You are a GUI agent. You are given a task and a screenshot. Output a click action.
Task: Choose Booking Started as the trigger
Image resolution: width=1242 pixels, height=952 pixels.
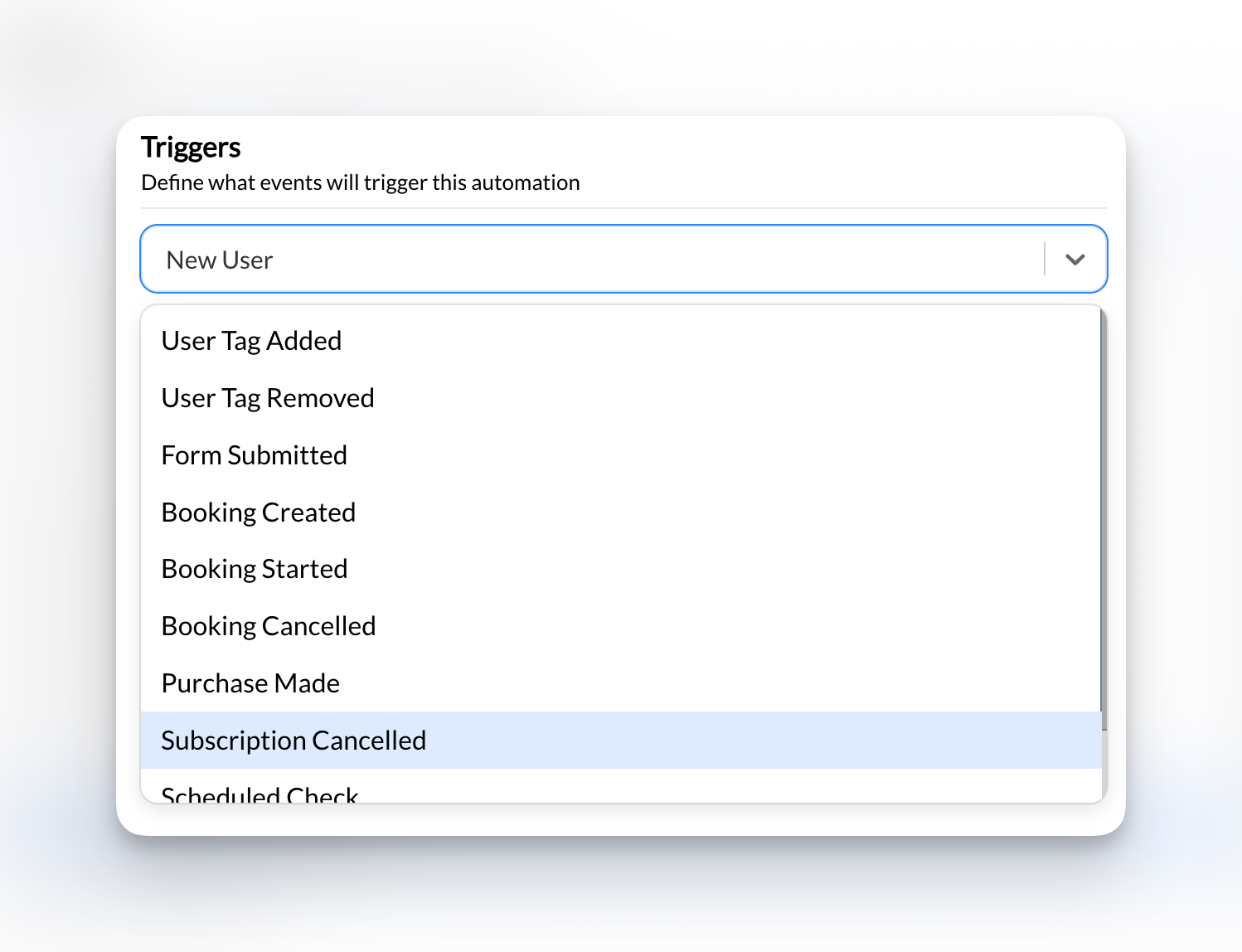pyautogui.click(x=254, y=570)
